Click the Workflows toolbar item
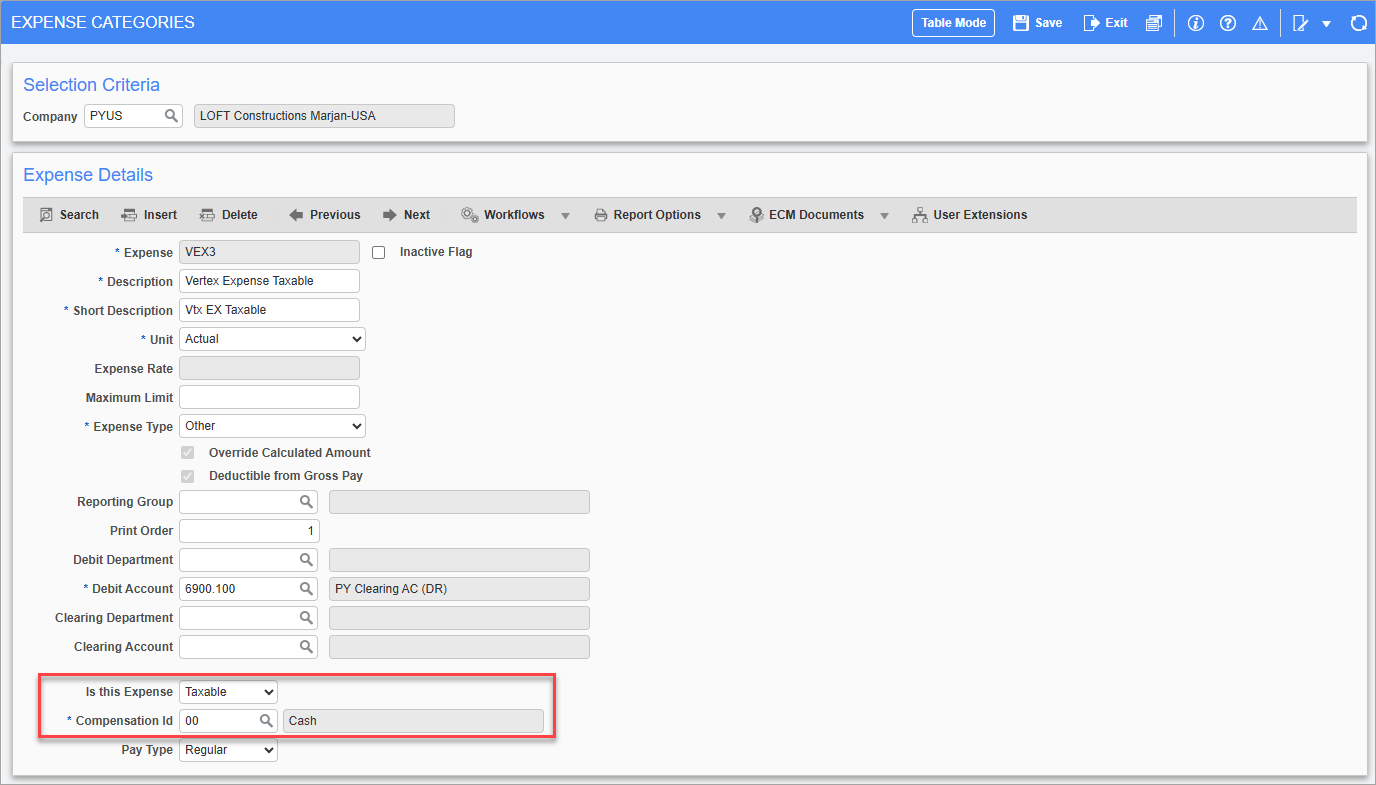Viewport: 1376px width, 785px height. pyautogui.click(x=503, y=215)
